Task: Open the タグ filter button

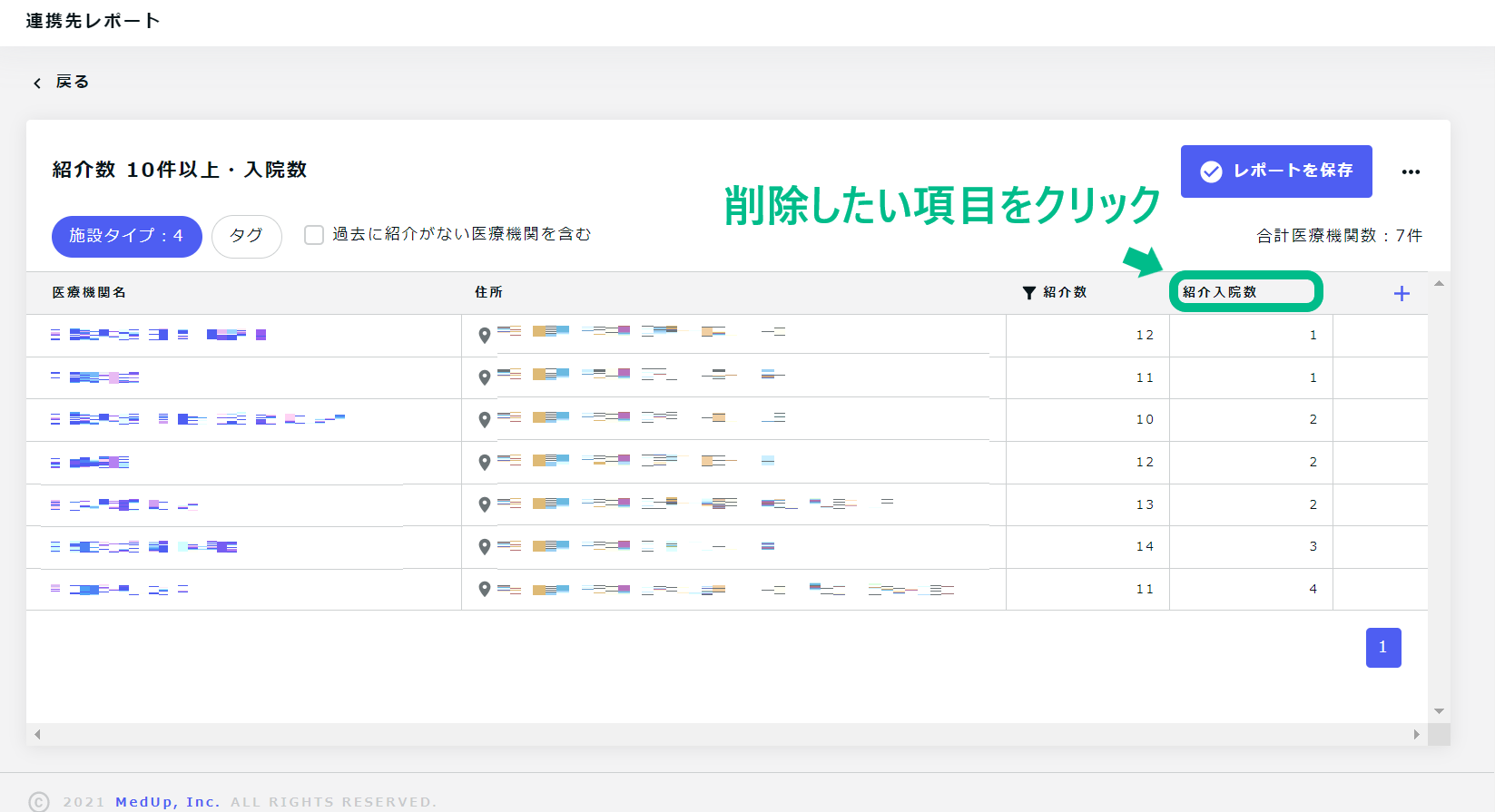Action: [x=247, y=236]
